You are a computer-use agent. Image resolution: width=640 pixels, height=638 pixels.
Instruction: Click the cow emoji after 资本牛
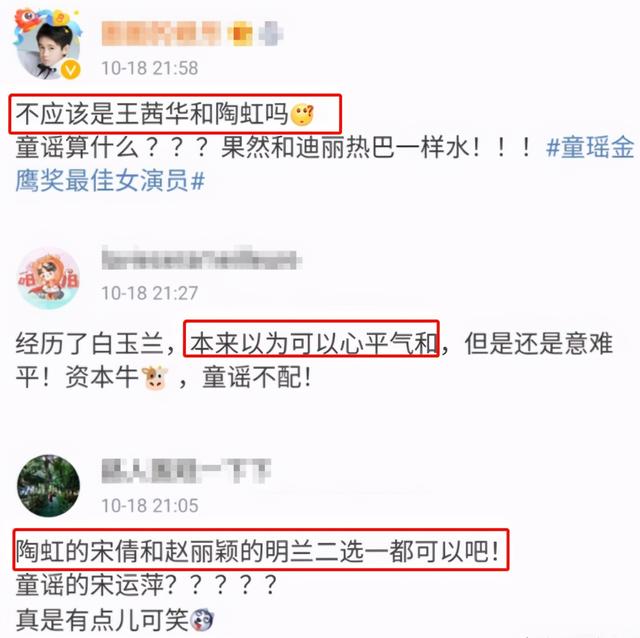click(x=154, y=378)
